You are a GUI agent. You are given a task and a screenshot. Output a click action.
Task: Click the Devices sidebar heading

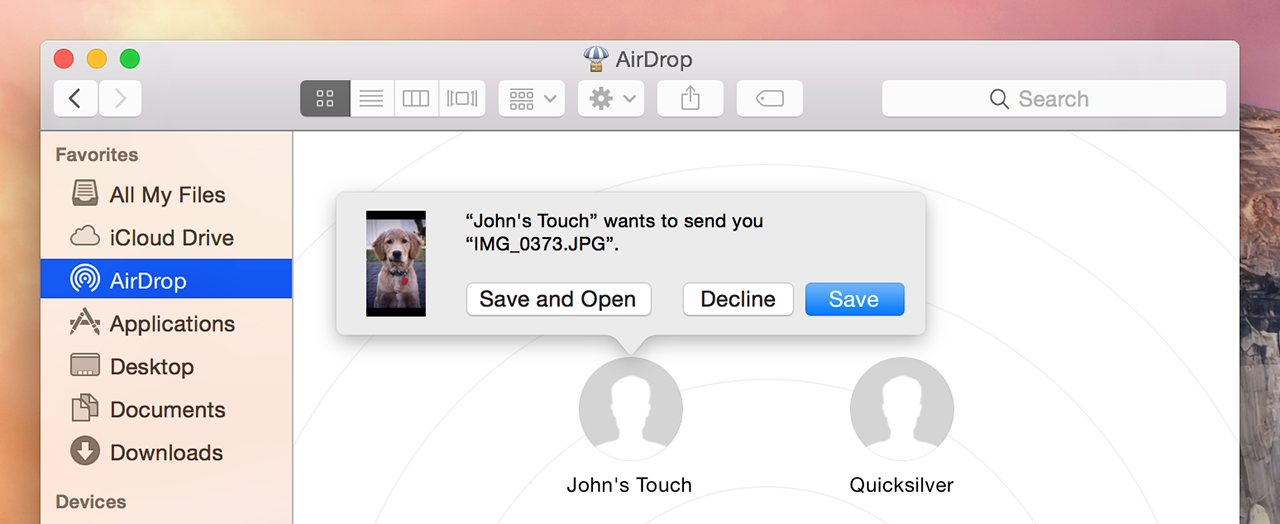[91, 502]
